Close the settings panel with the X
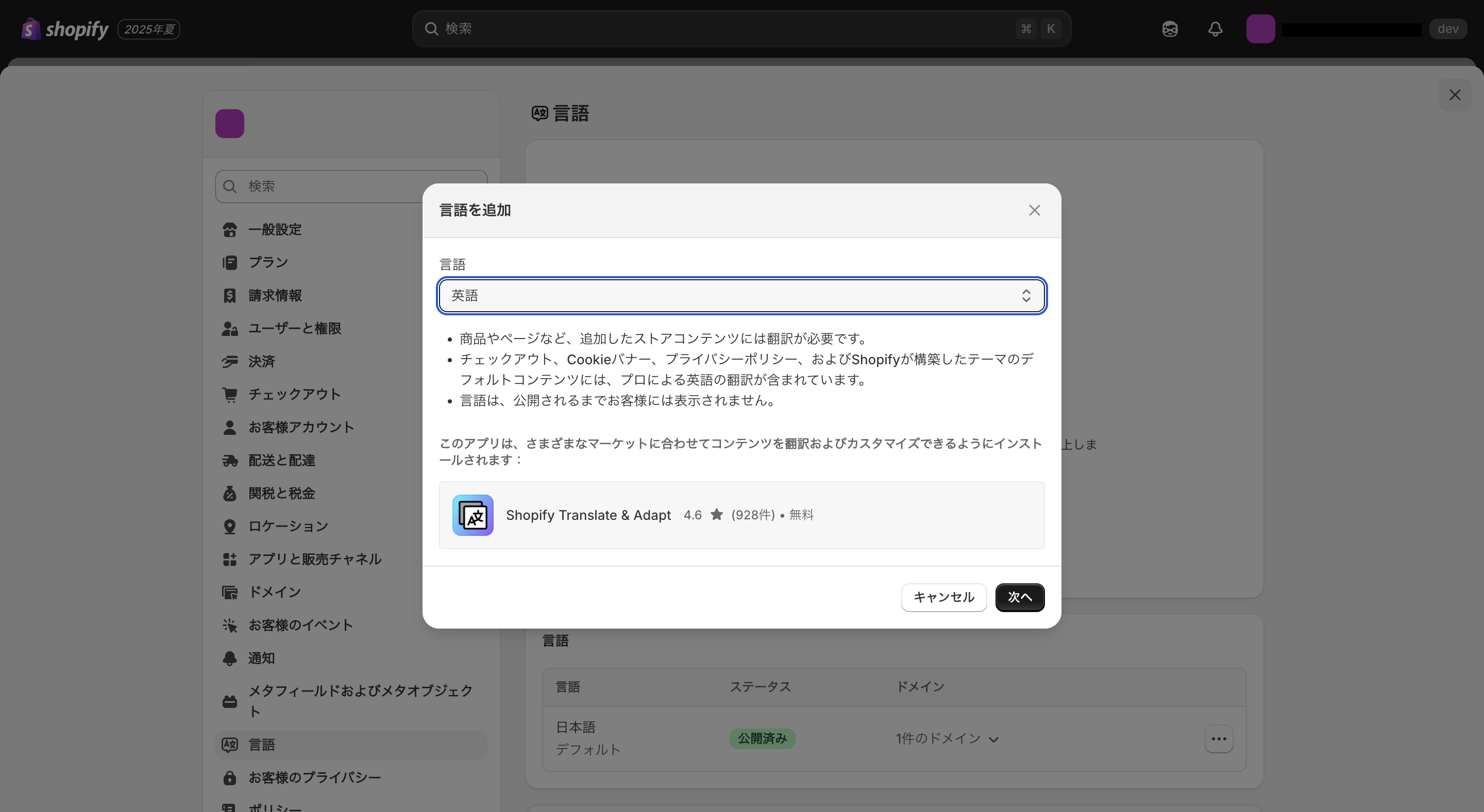Screen dimensions: 1484x812 point(1455,95)
